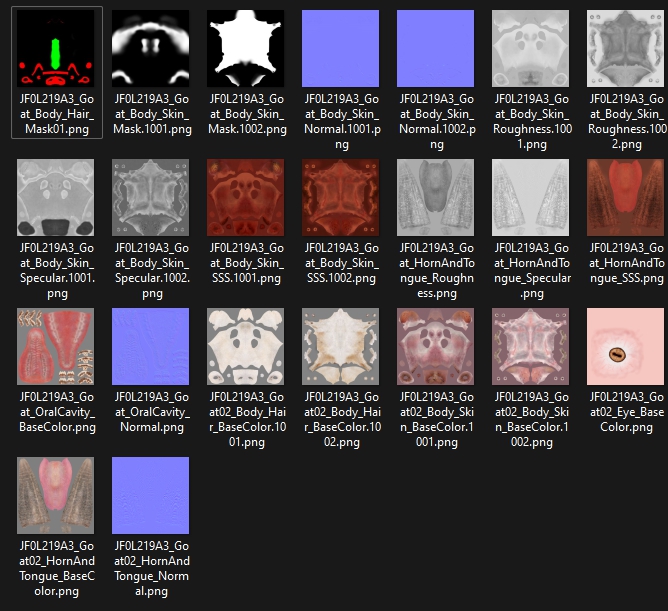The image size is (668, 611).
Task: Click Goat_HornAndTongue_SSS.png texture
Action: [626, 198]
